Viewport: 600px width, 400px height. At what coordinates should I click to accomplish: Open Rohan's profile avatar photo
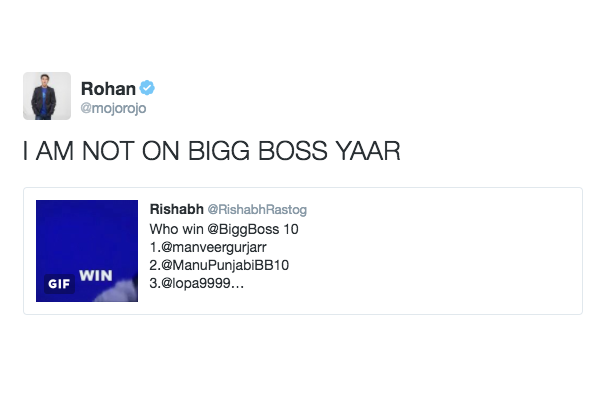(46, 96)
